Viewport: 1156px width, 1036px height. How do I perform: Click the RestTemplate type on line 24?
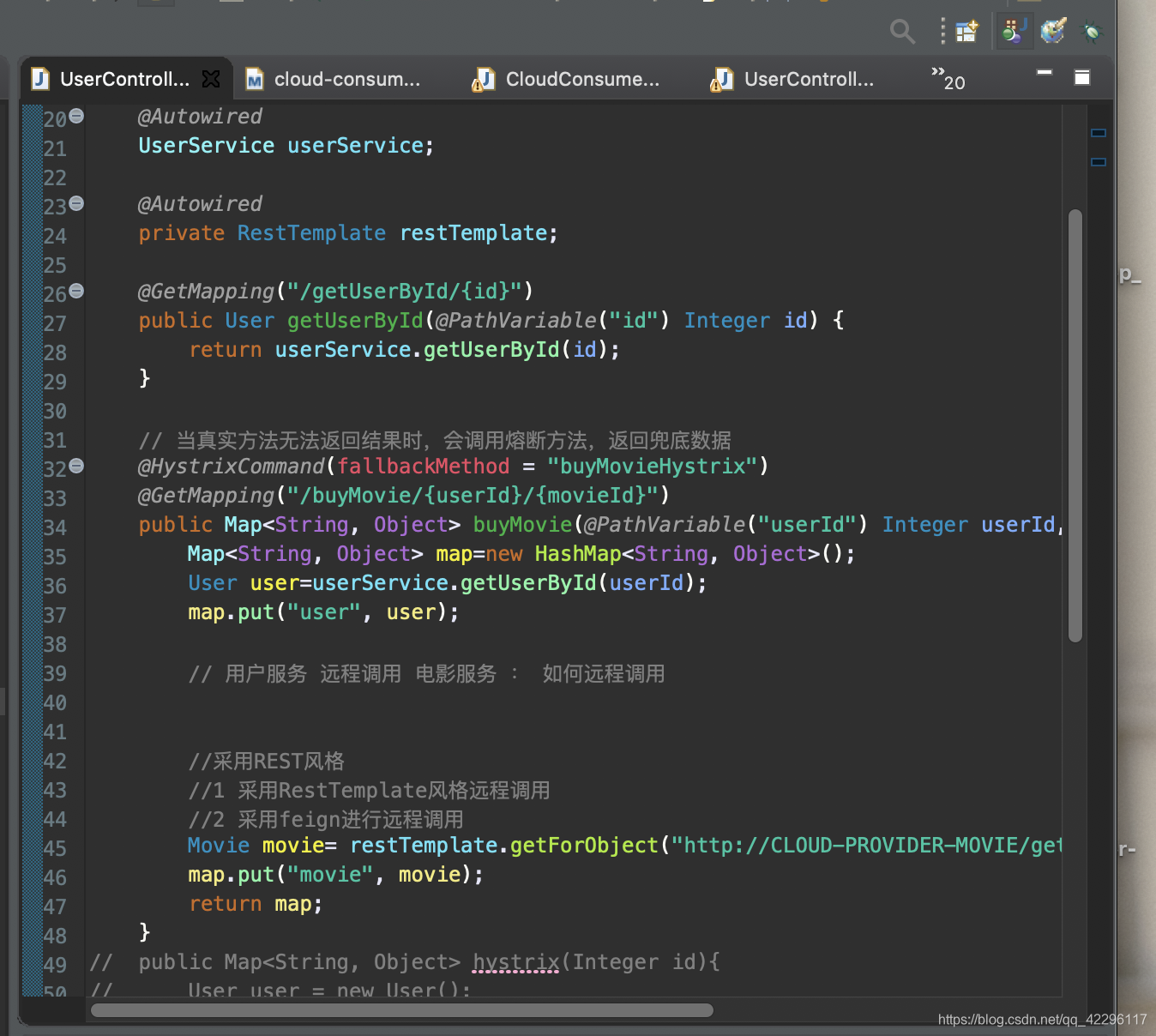point(311,232)
